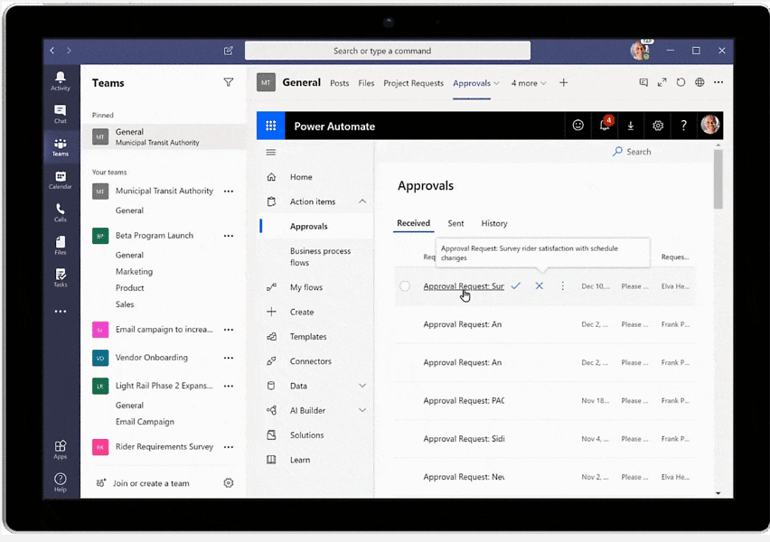Switch to the Sent approvals tab
Image resolution: width=770 pixels, height=542 pixels.
(x=456, y=223)
